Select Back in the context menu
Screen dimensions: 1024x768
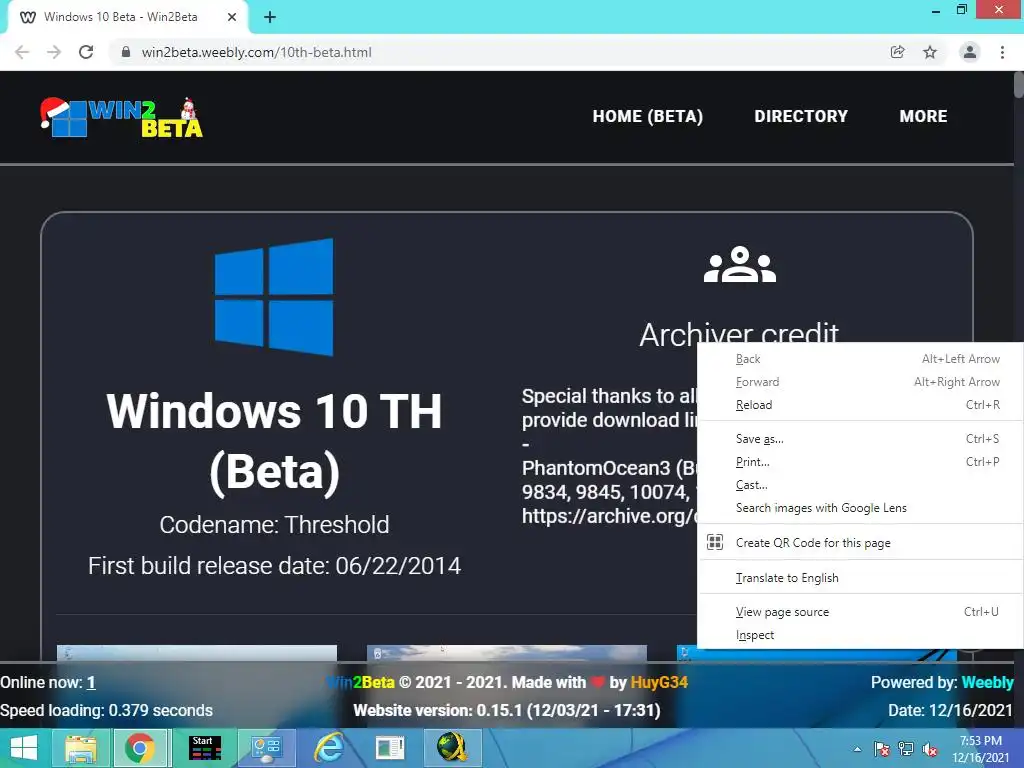(860, 359)
